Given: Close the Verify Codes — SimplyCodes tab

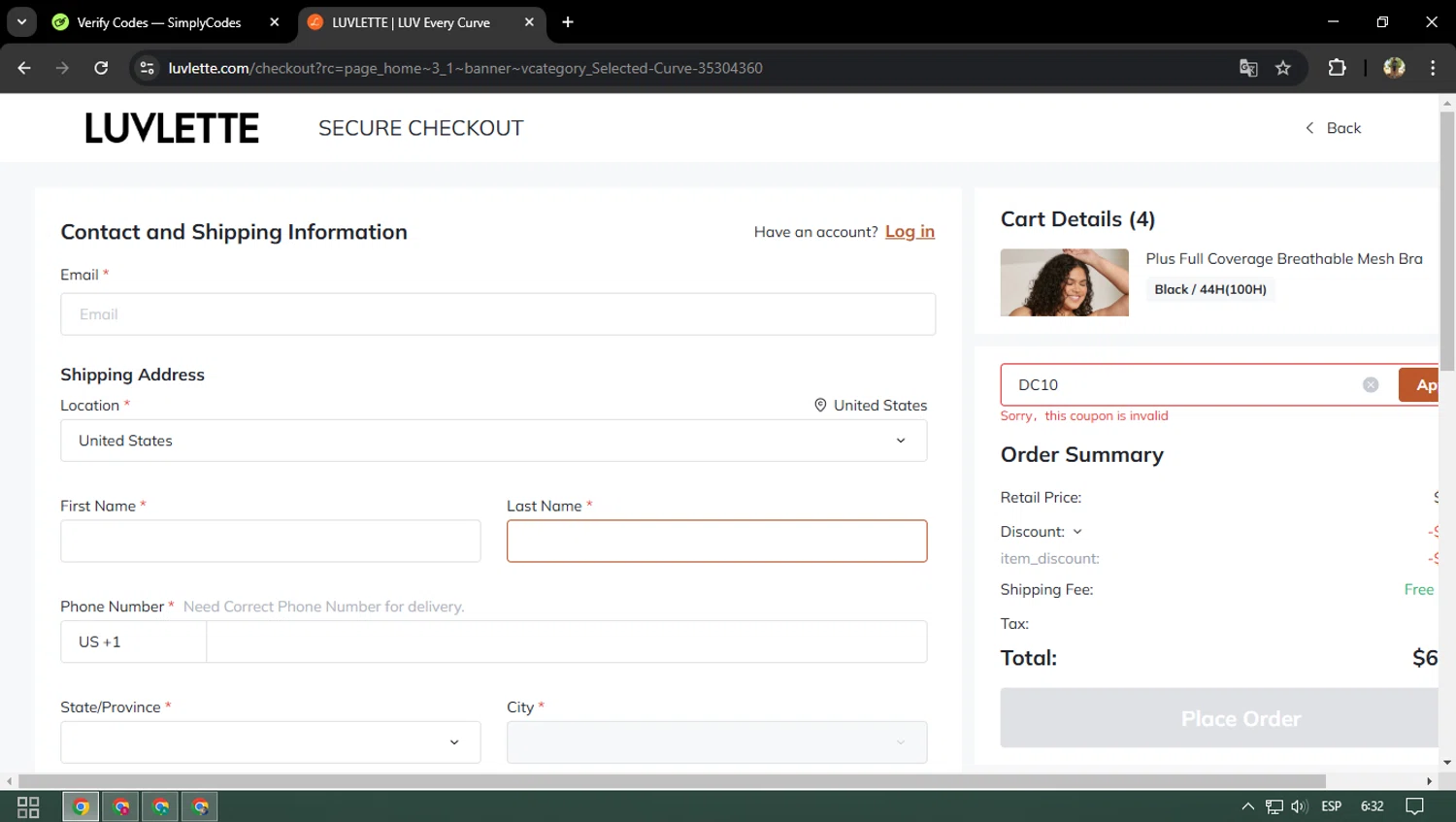Looking at the screenshot, I should 275,22.
